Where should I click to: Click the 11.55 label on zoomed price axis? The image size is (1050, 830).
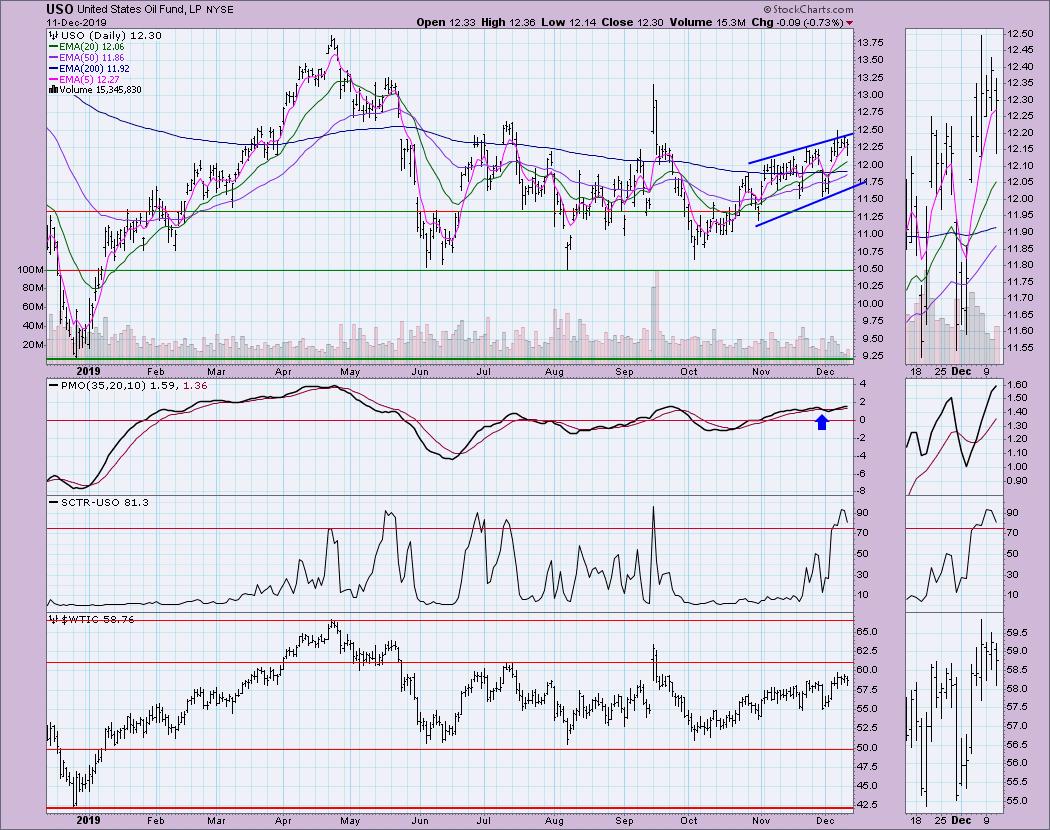(x=1019, y=348)
